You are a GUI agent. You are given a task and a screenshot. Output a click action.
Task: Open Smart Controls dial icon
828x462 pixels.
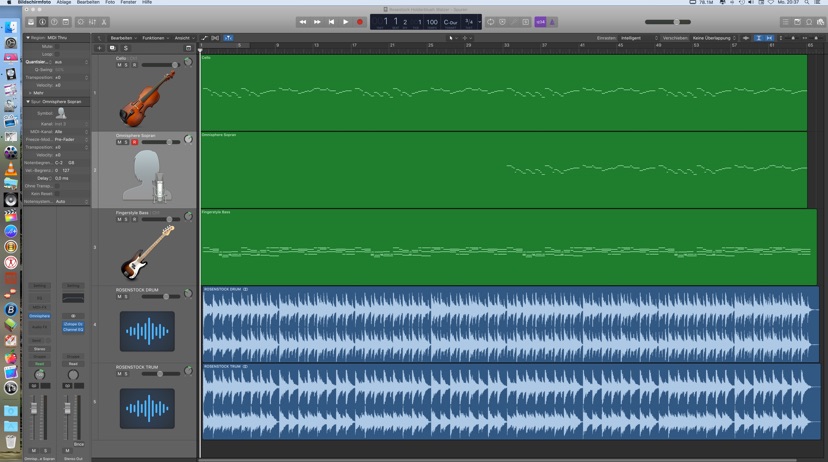coord(81,22)
